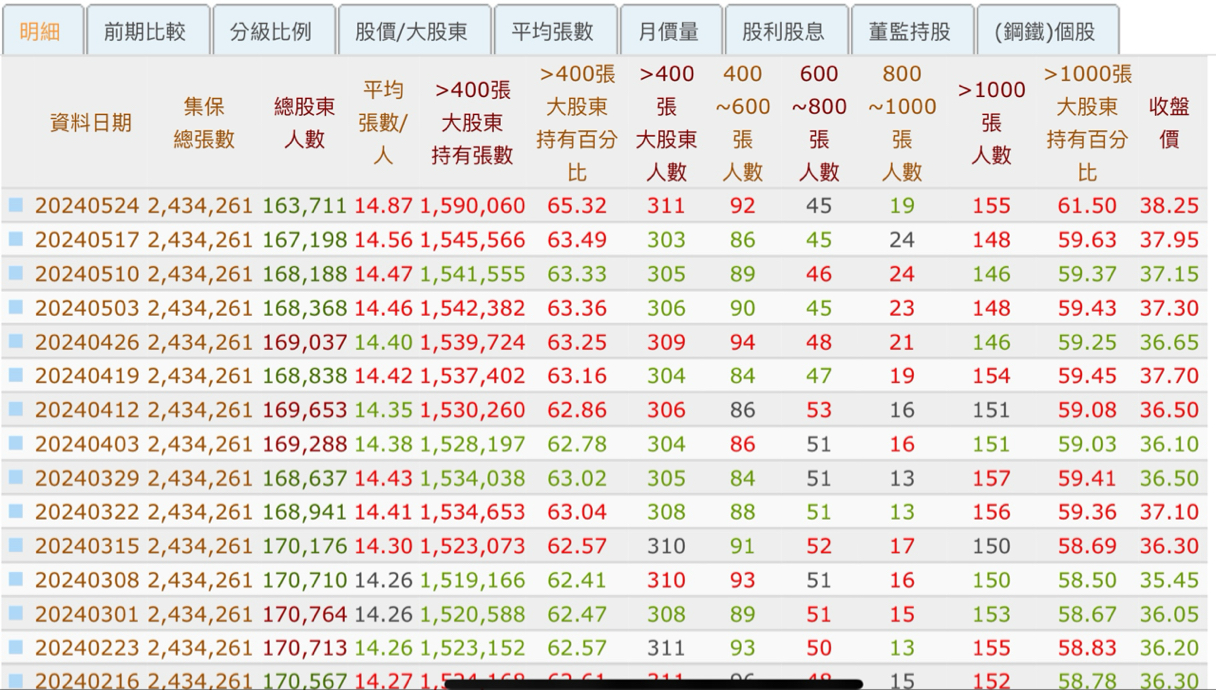Click shareholder count 170,764

coord(305,614)
